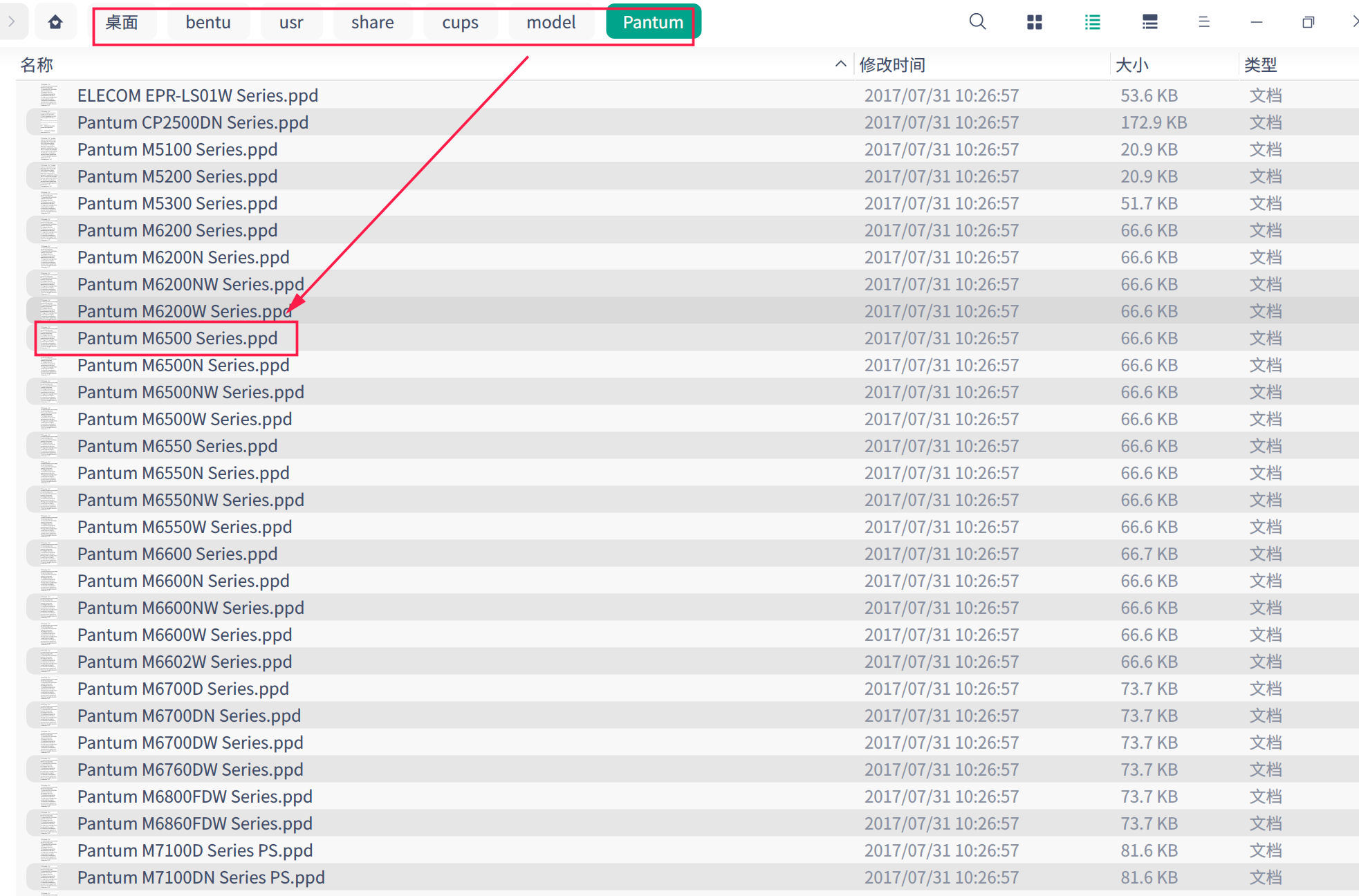Open the hamburger menu icon
The width and height of the screenshot is (1359, 896).
(1204, 22)
